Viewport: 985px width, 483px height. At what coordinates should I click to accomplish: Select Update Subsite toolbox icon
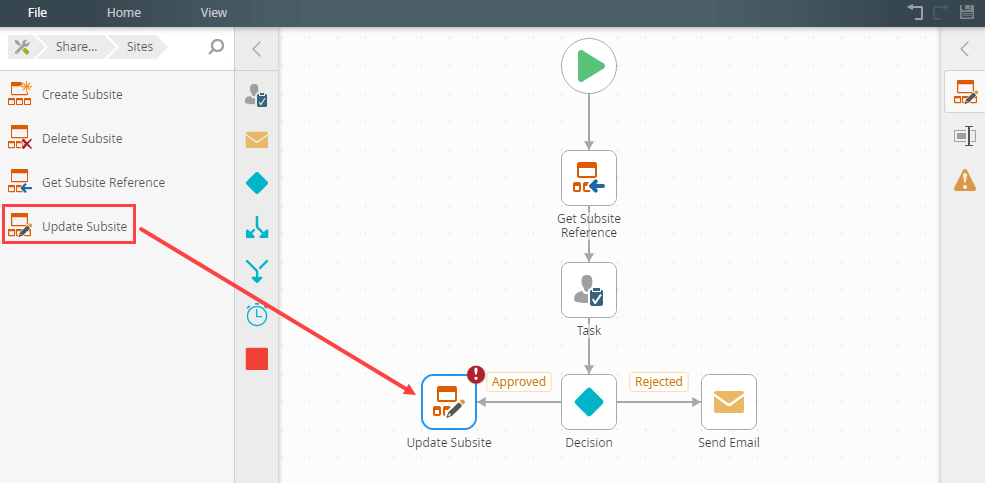point(19,225)
